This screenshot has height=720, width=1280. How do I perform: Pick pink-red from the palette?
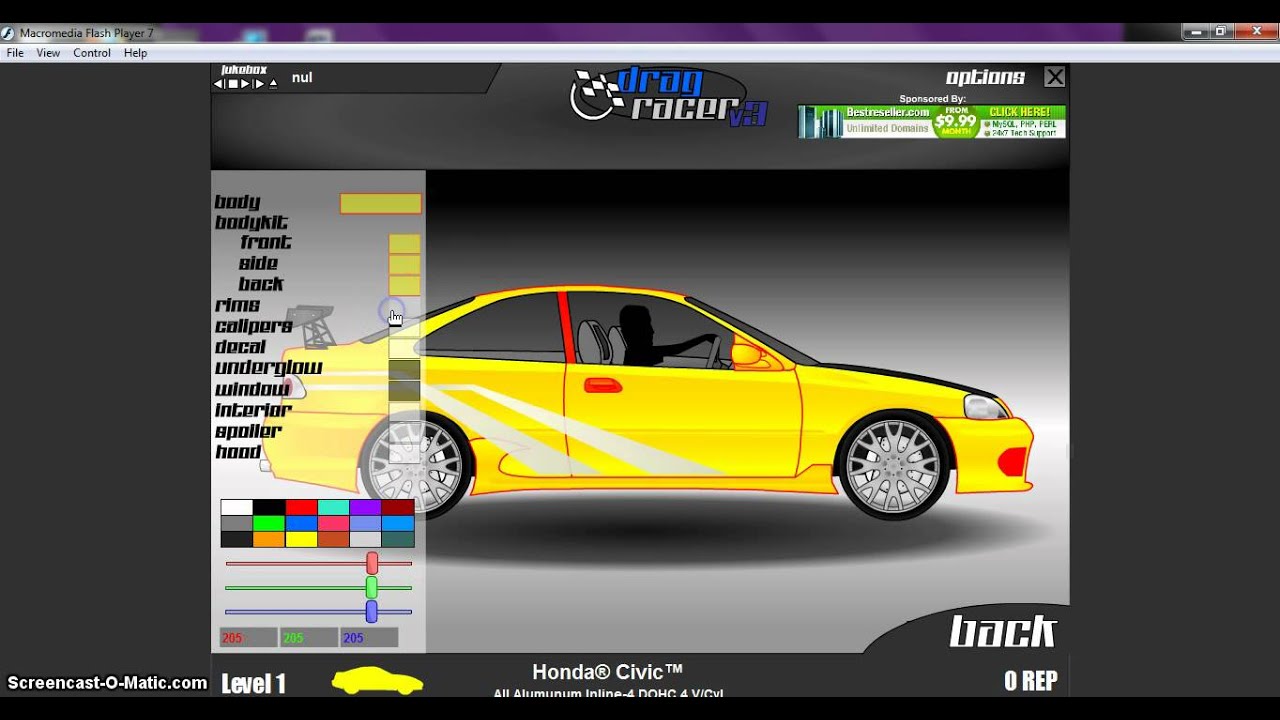334,524
